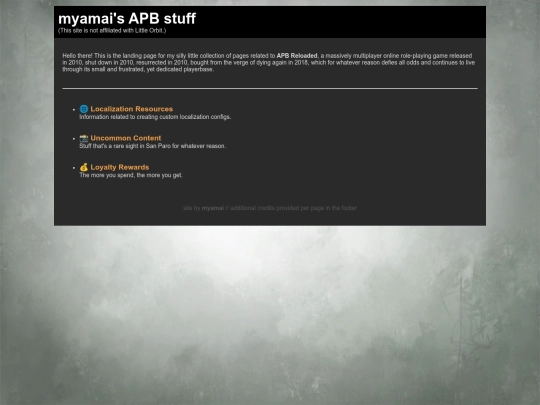Click the money bag icon beside Loyalty Rewards
Screen dimensions: 540x405
pos(84,167)
